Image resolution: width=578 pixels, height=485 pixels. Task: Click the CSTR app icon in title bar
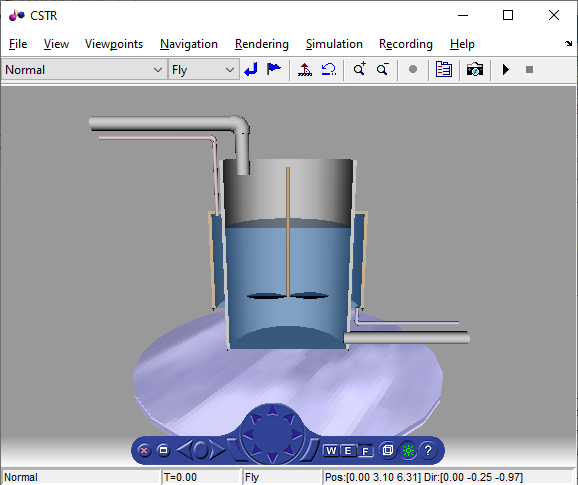coord(17,15)
